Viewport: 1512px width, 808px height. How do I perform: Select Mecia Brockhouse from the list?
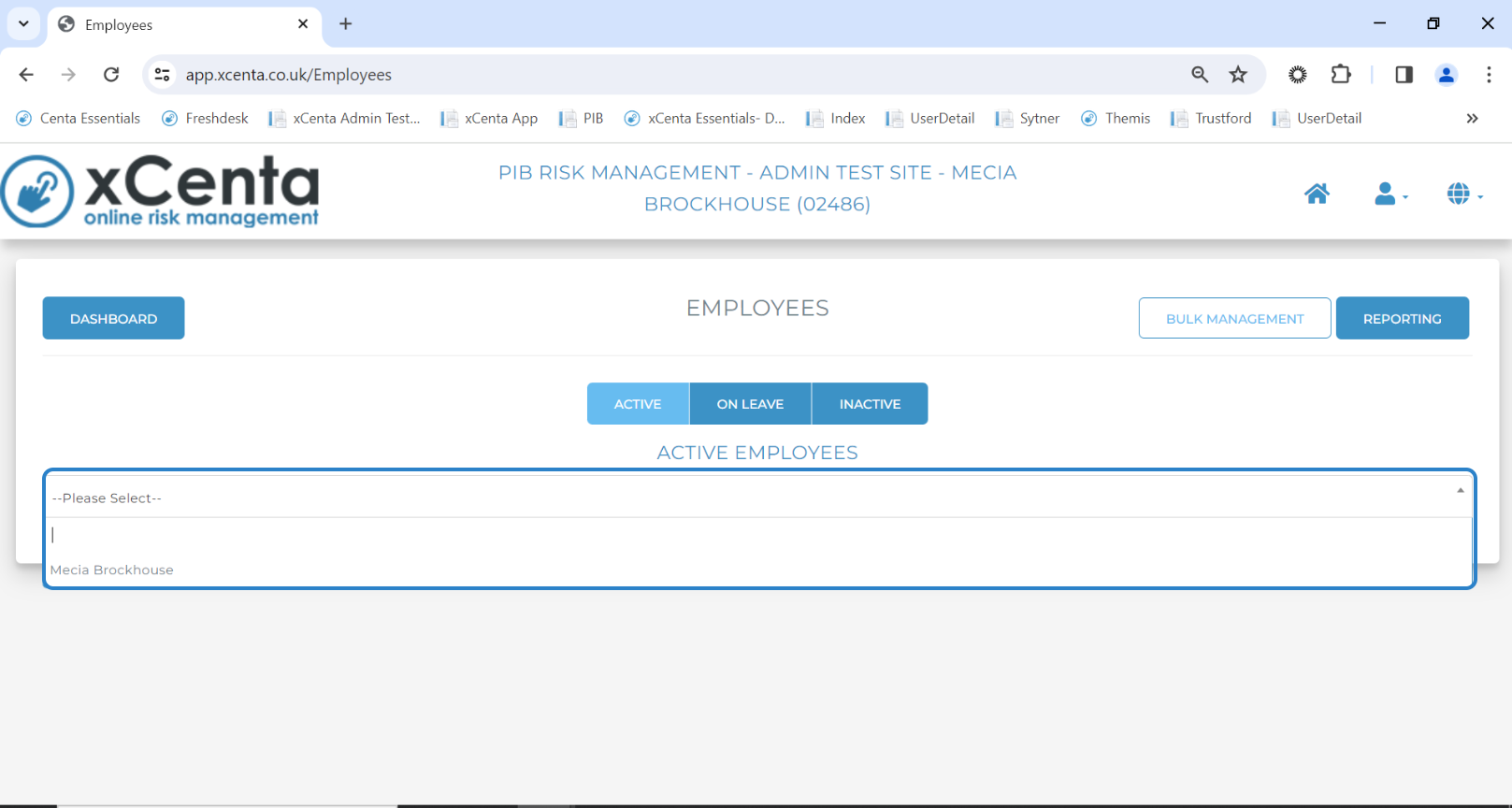pyautogui.click(x=758, y=570)
